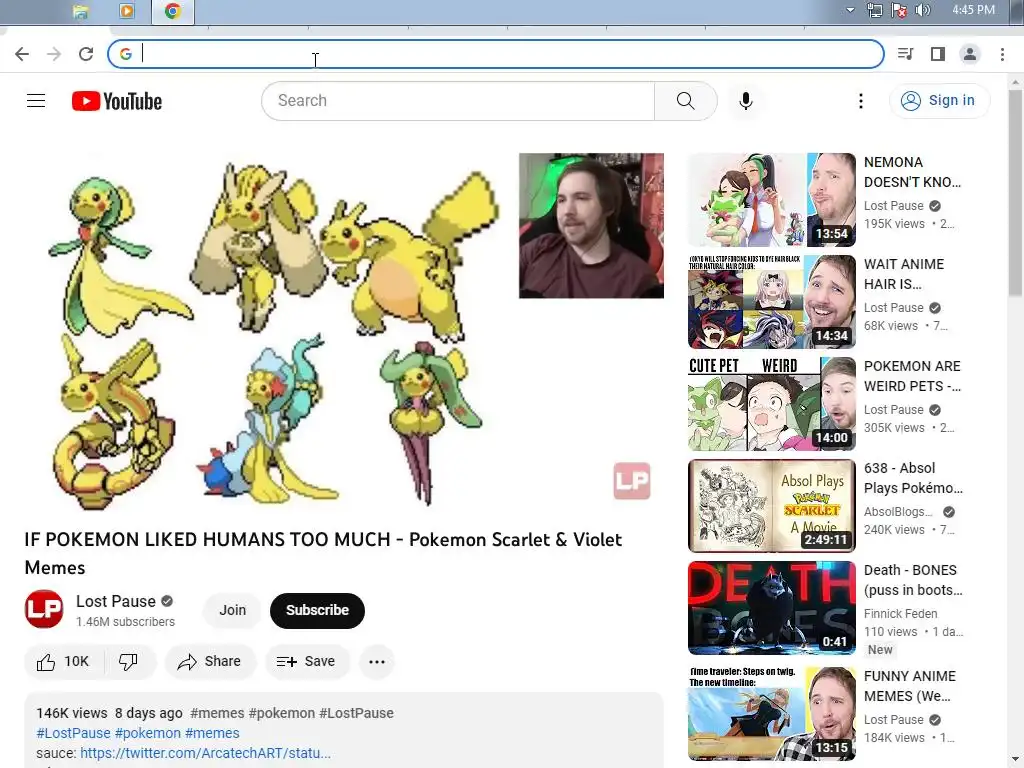Like the video with thumbs up 10K

pos(63,662)
